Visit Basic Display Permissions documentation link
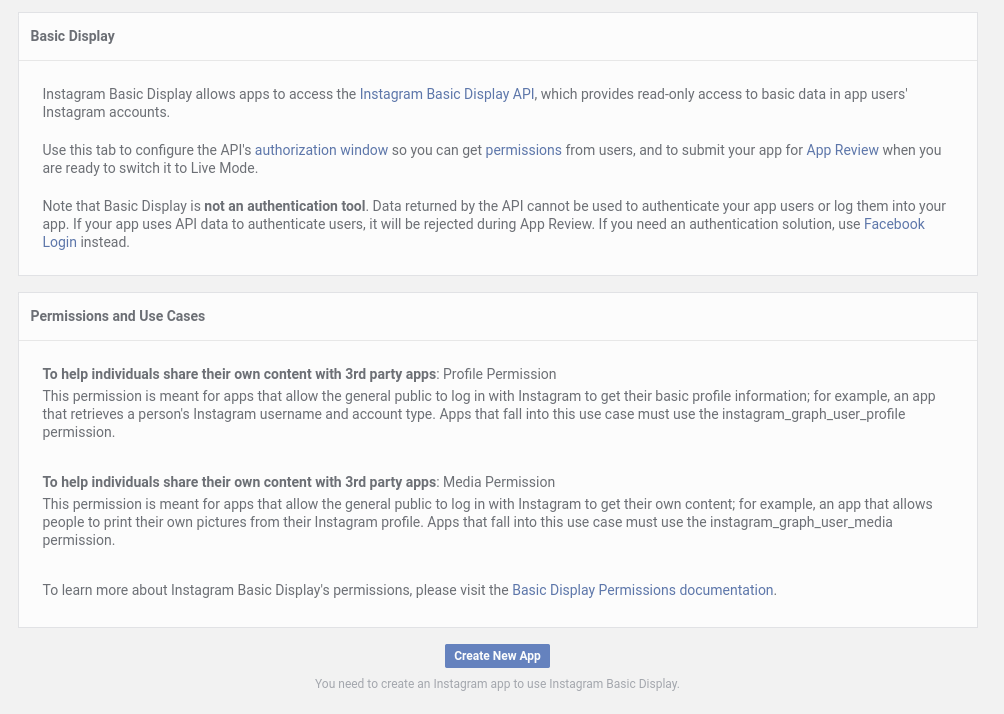 tap(642, 590)
